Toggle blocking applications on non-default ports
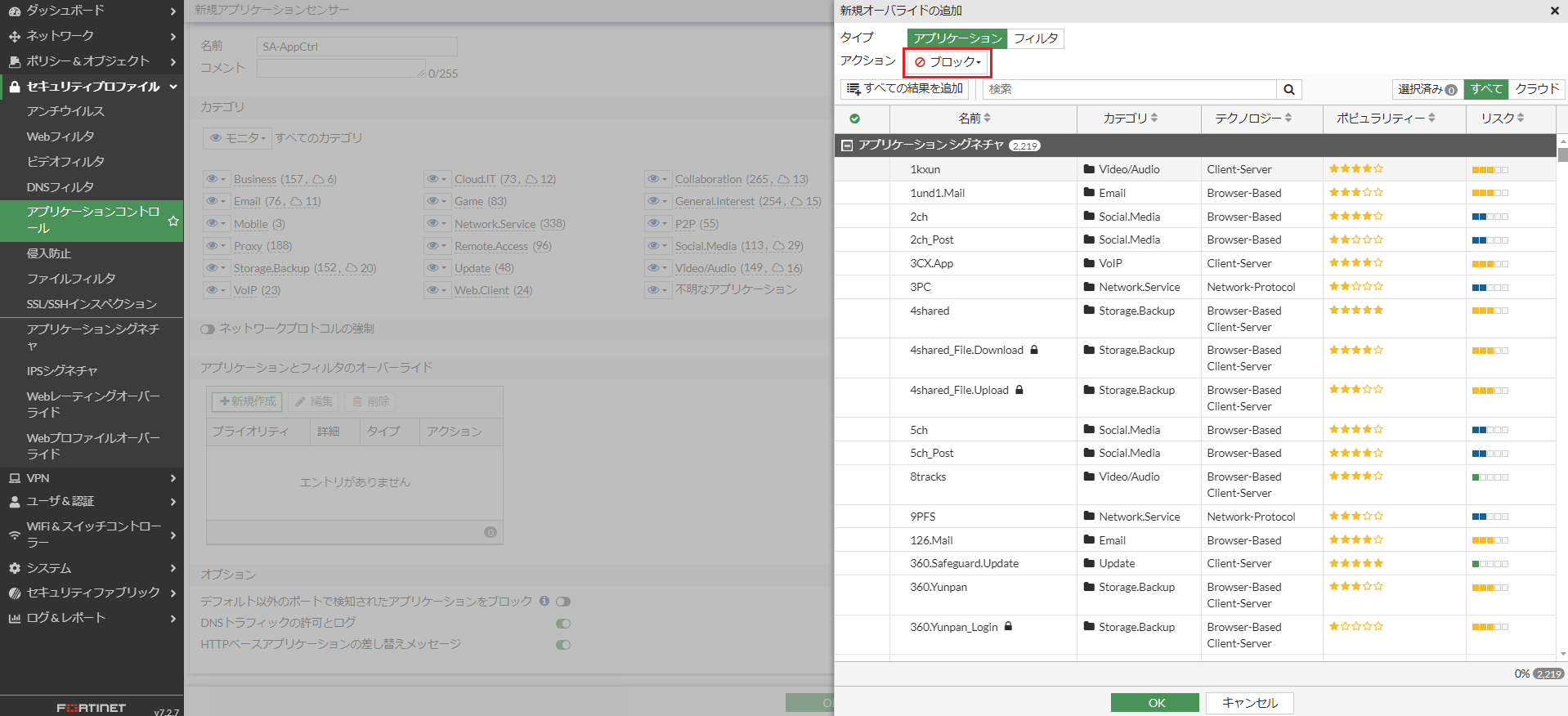 (x=563, y=602)
